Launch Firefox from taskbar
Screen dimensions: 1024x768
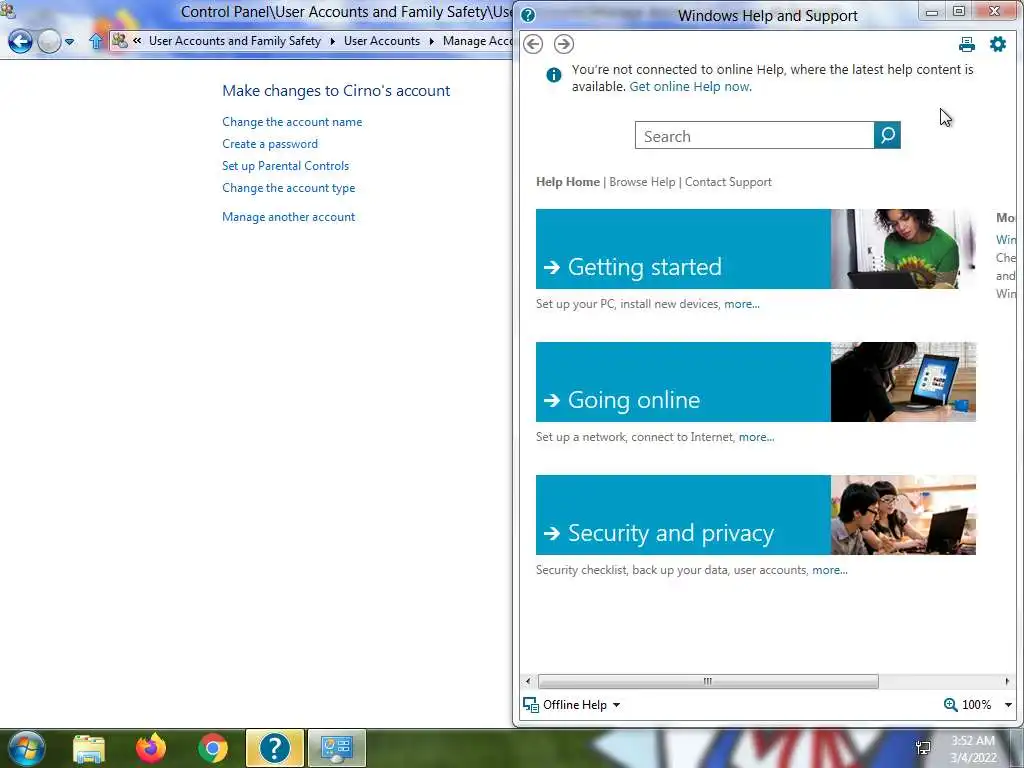[151, 748]
